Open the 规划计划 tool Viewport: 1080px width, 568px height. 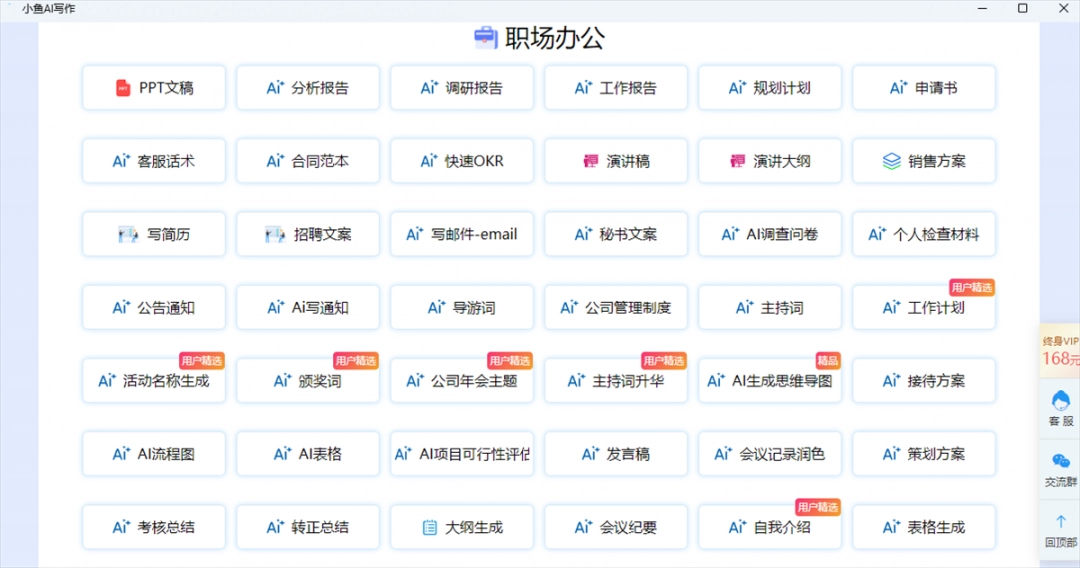(769, 87)
